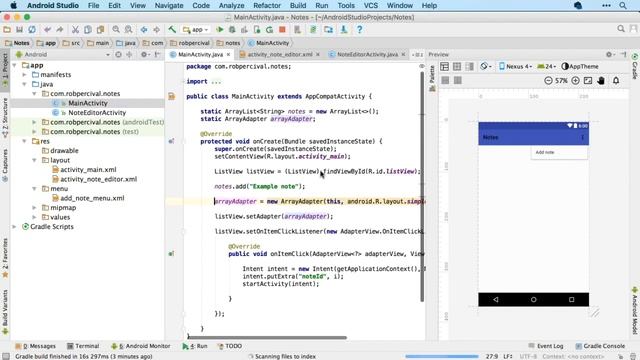Click the indexing progress bar in status bar
640x360 pixels.
click(x=442, y=356)
